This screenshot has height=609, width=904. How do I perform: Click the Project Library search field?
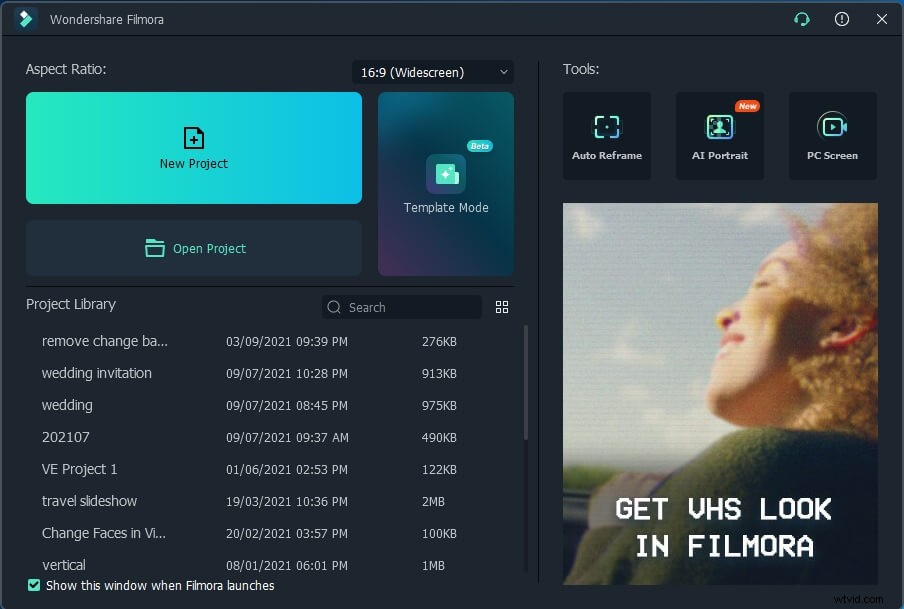pos(410,307)
